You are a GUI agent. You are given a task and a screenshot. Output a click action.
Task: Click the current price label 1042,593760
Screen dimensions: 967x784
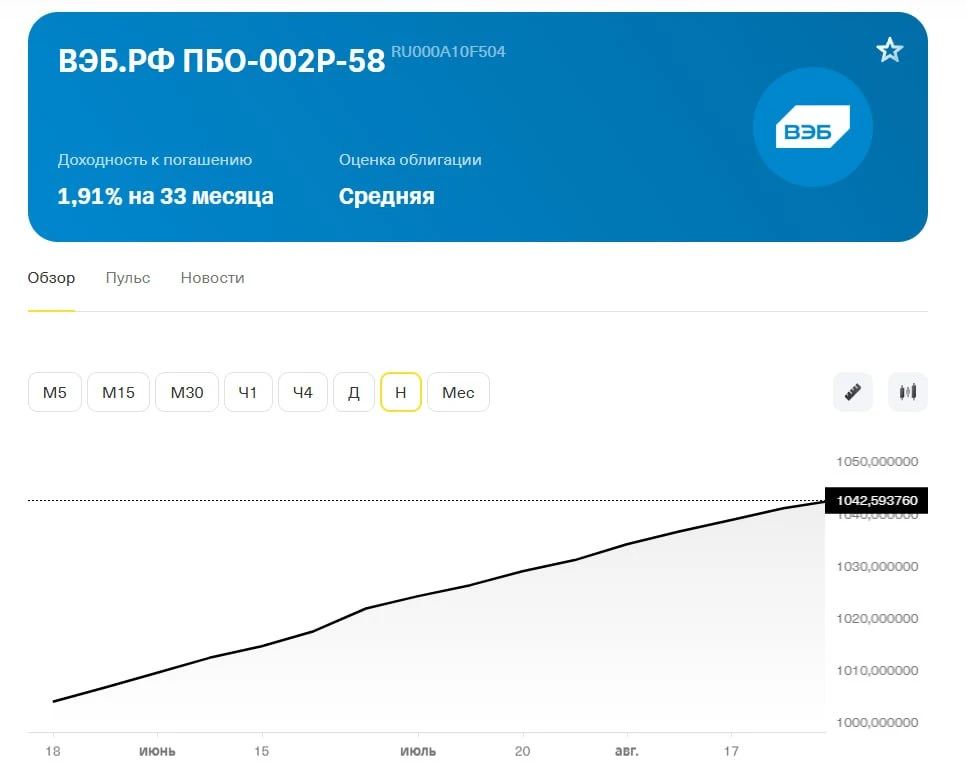coord(876,500)
